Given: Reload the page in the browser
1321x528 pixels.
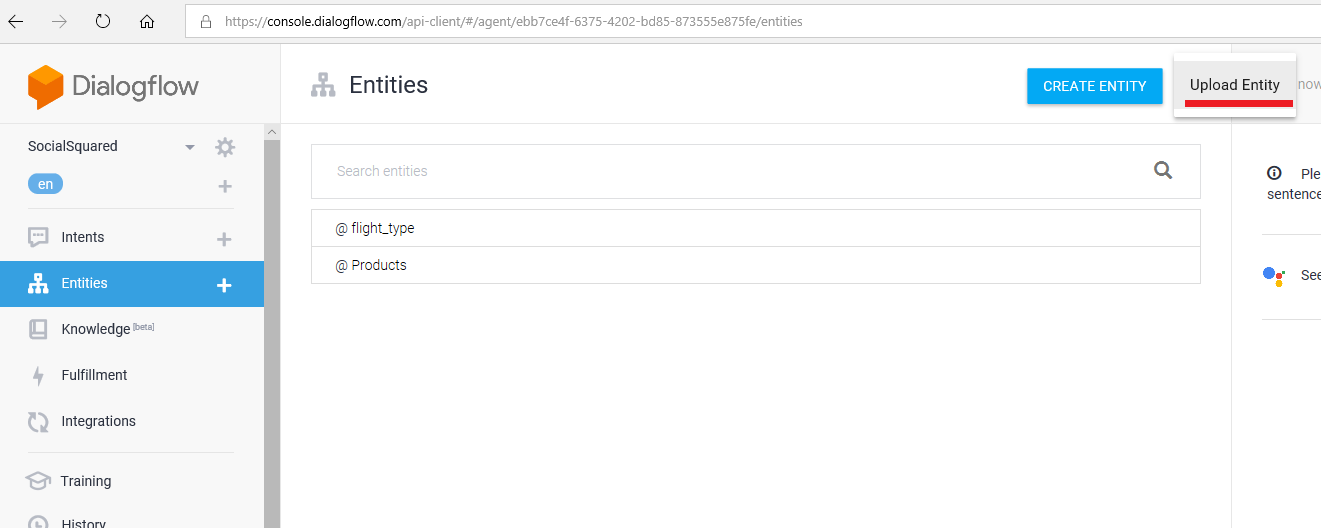Looking at the screenshot, I should pyautogui.click(x=102, y=21).
